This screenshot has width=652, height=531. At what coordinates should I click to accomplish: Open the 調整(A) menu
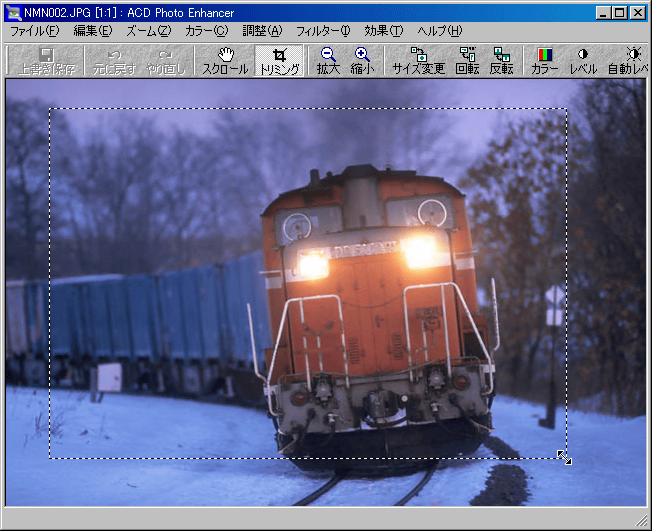pyautogui.click(x=262, y=31)
